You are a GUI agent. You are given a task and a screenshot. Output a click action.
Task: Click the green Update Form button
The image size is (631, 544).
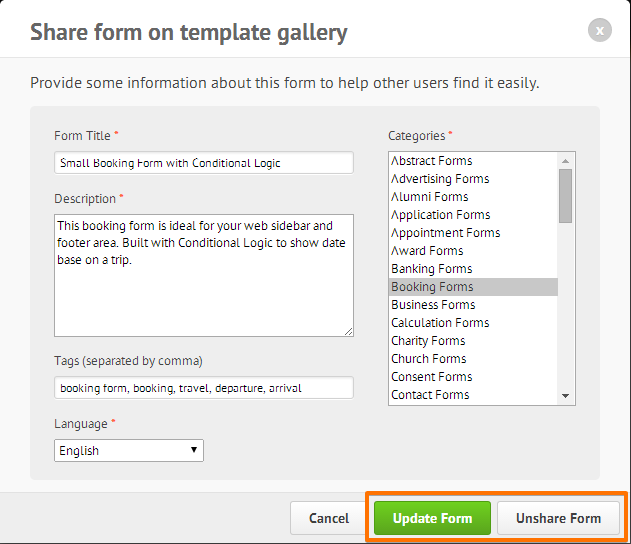(432, 518)
